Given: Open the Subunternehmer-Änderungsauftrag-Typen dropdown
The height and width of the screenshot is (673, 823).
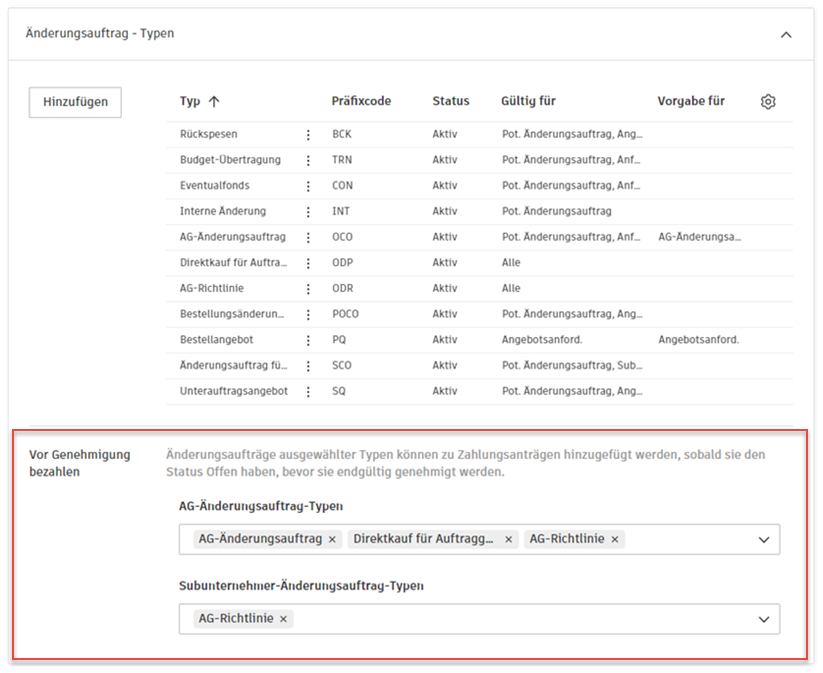Looking at the screenshot, I should [764, 618].
